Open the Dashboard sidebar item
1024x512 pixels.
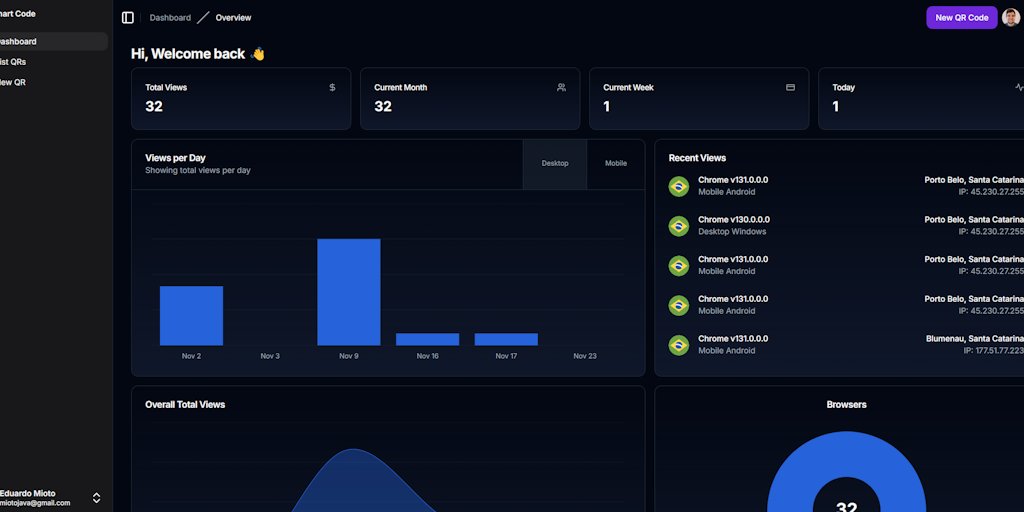coord(54,41)
